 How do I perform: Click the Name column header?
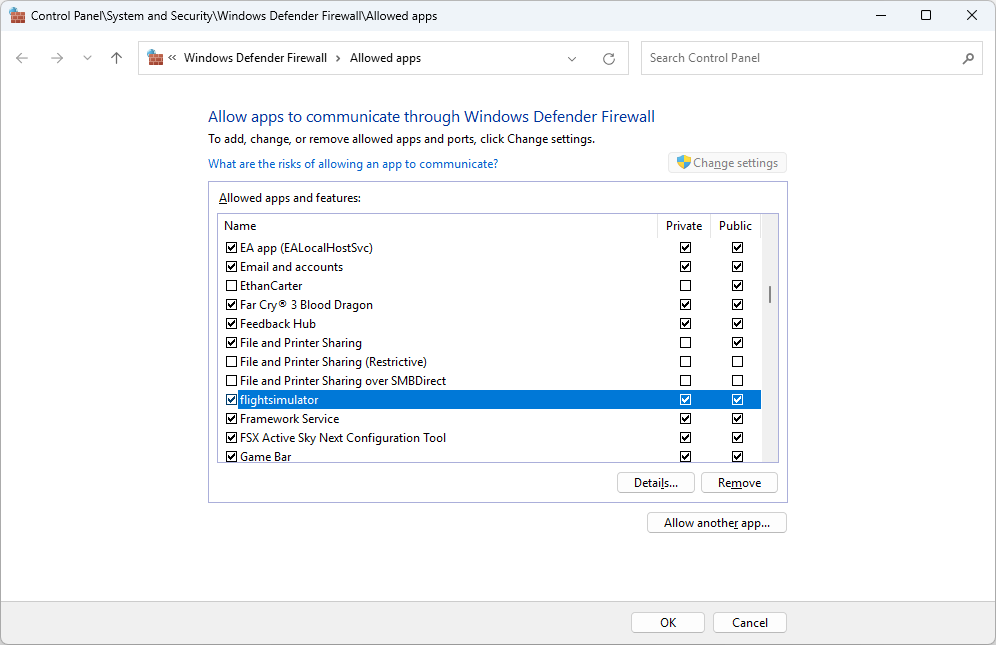click(x=437, y=226)
